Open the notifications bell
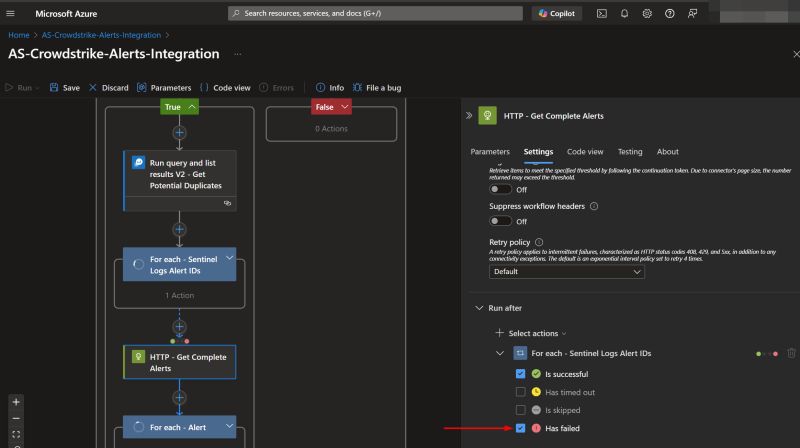The height and width of the screenshot is (448, 800). click(624, 14)
